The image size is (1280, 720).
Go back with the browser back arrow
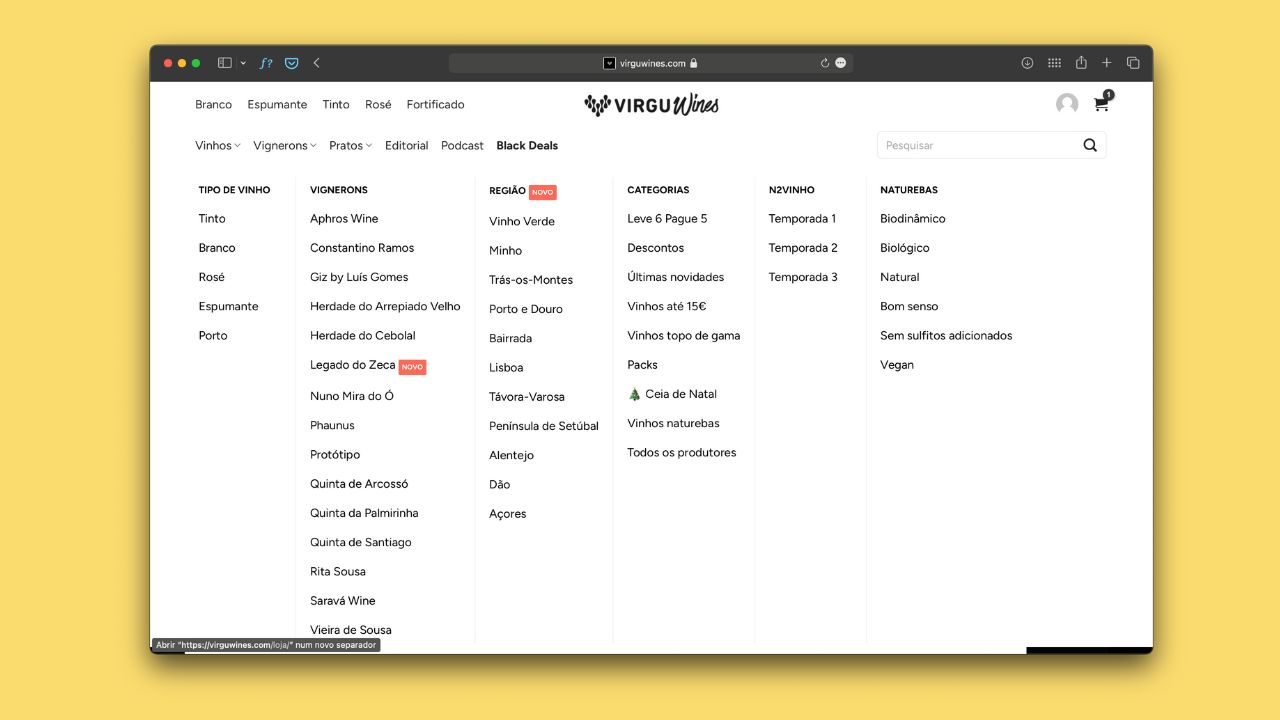[317, 63]
